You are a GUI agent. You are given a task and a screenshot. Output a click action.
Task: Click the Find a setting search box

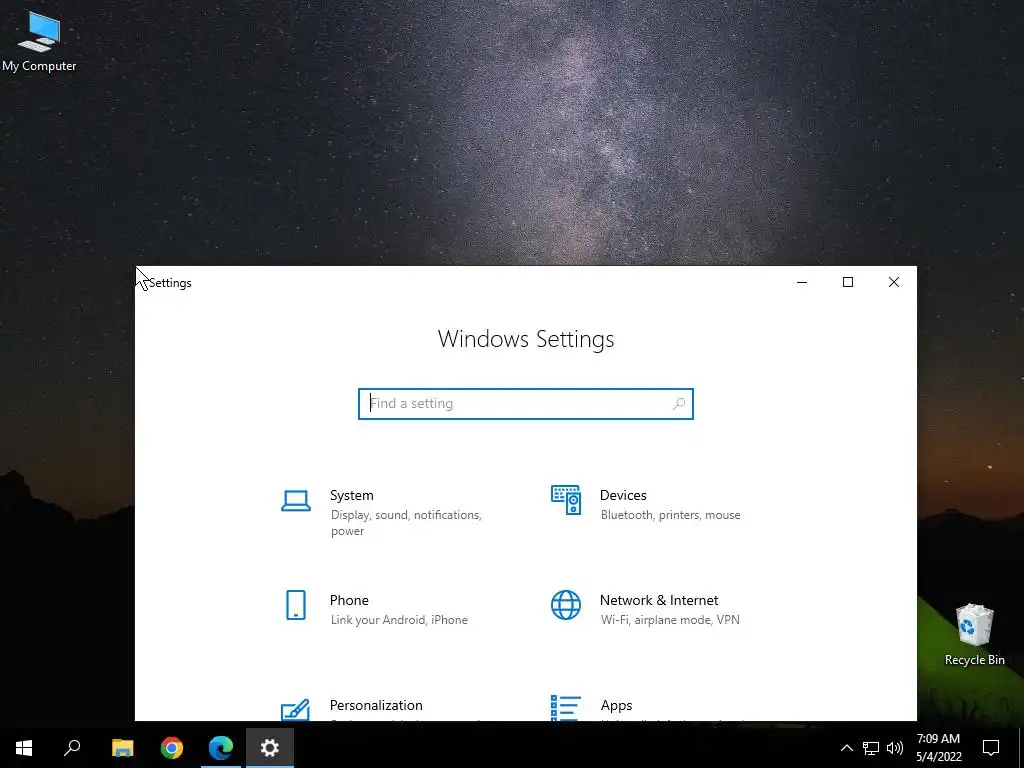526,404
